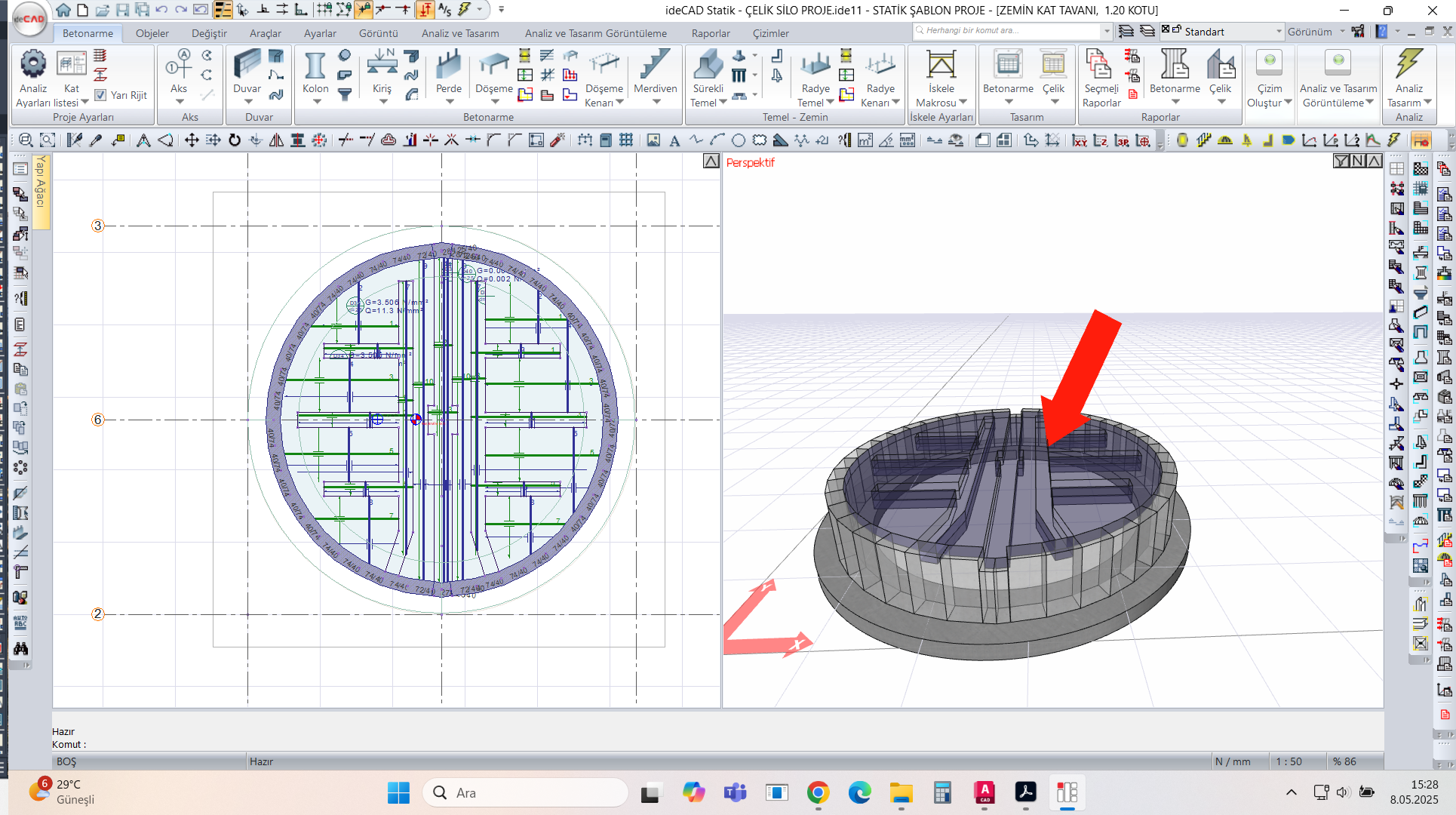Switch to the Objeler tab
The width and height of the screenshot is (1456, 815).
(x=152, y=33)
